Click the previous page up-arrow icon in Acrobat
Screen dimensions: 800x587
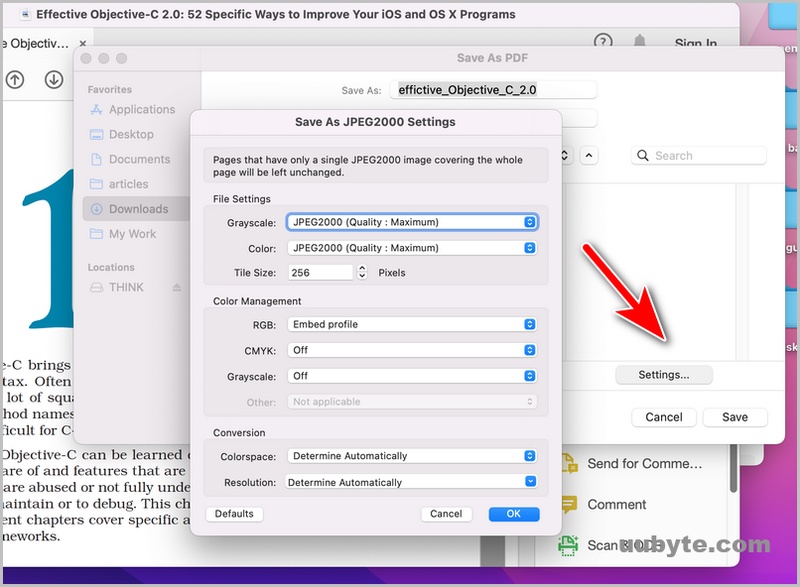(x=15, y=80)
